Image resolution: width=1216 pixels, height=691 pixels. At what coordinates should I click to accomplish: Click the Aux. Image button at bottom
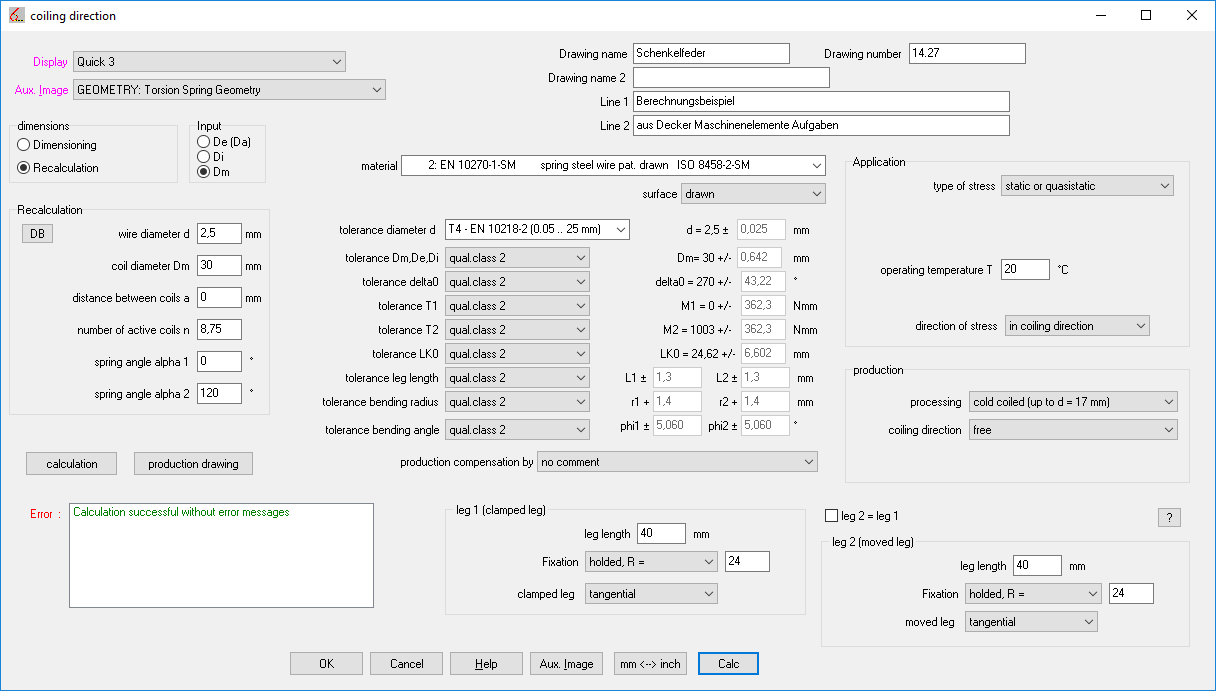click(x=566, y=664)
